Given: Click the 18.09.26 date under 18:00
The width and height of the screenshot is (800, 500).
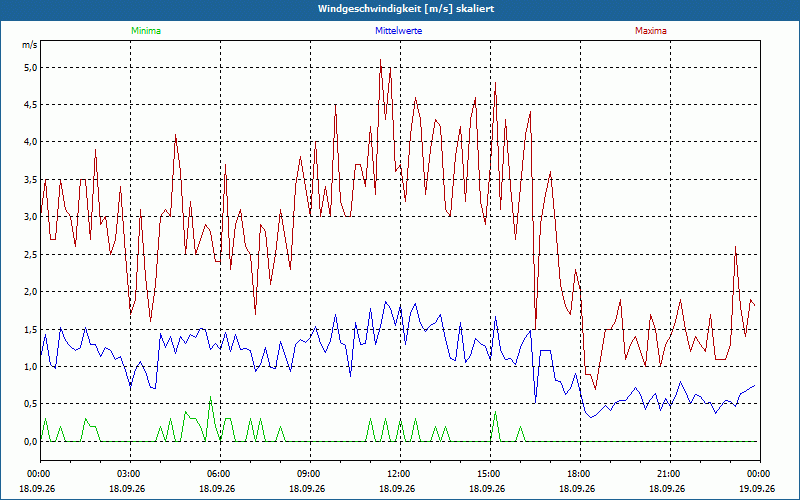Looking at the screenshot, I should [577, 488].
